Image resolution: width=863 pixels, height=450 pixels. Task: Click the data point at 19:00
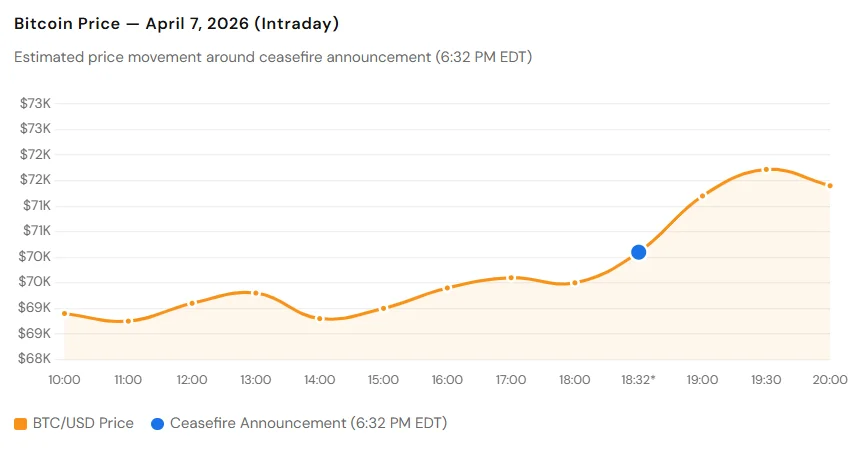click(x=702, y=196)
